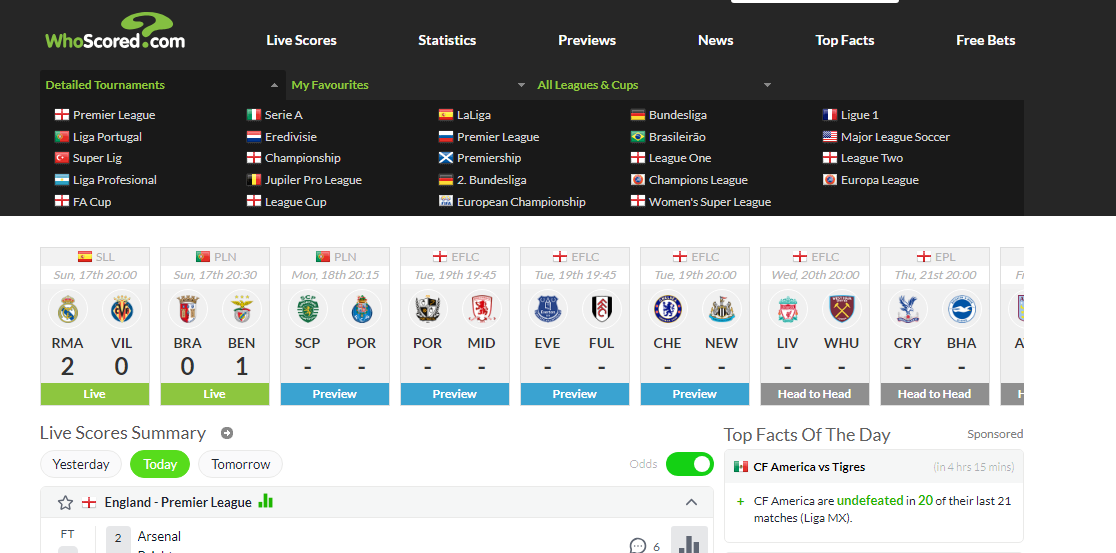Open Eredivisie tournament link

290,137
